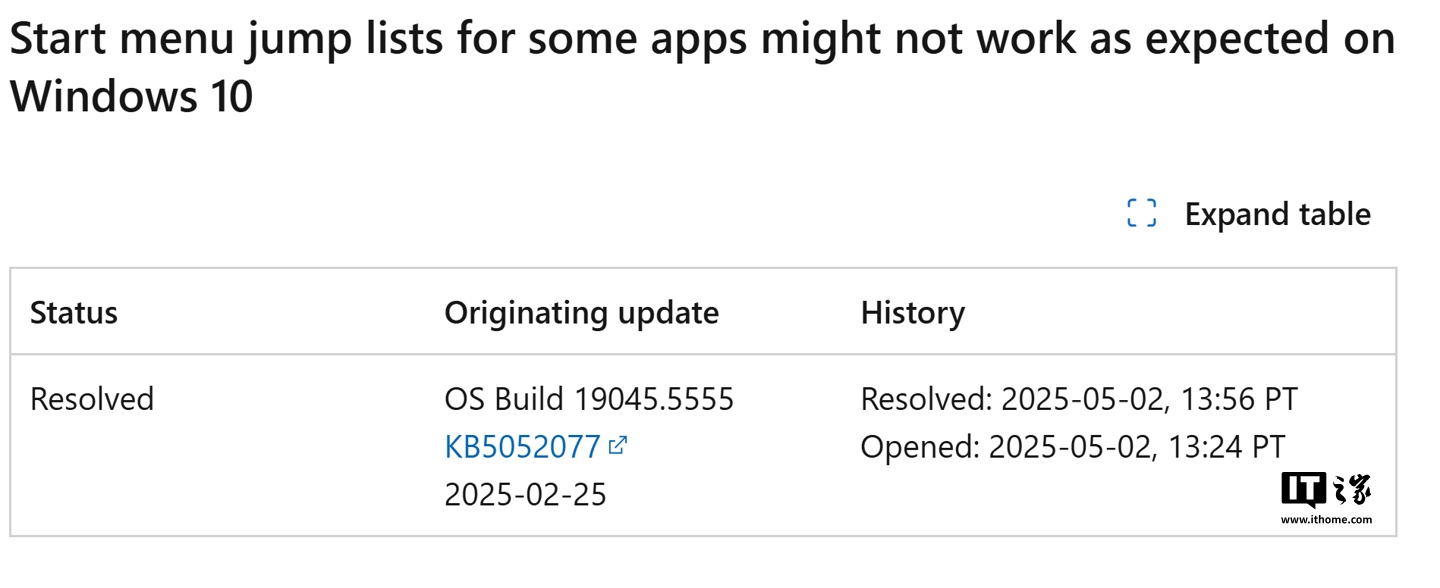Click the IT speech-bubble logo watermark
This screenshot has width=1440, height=588.
pyautogui.click(x=1304, y=489)
